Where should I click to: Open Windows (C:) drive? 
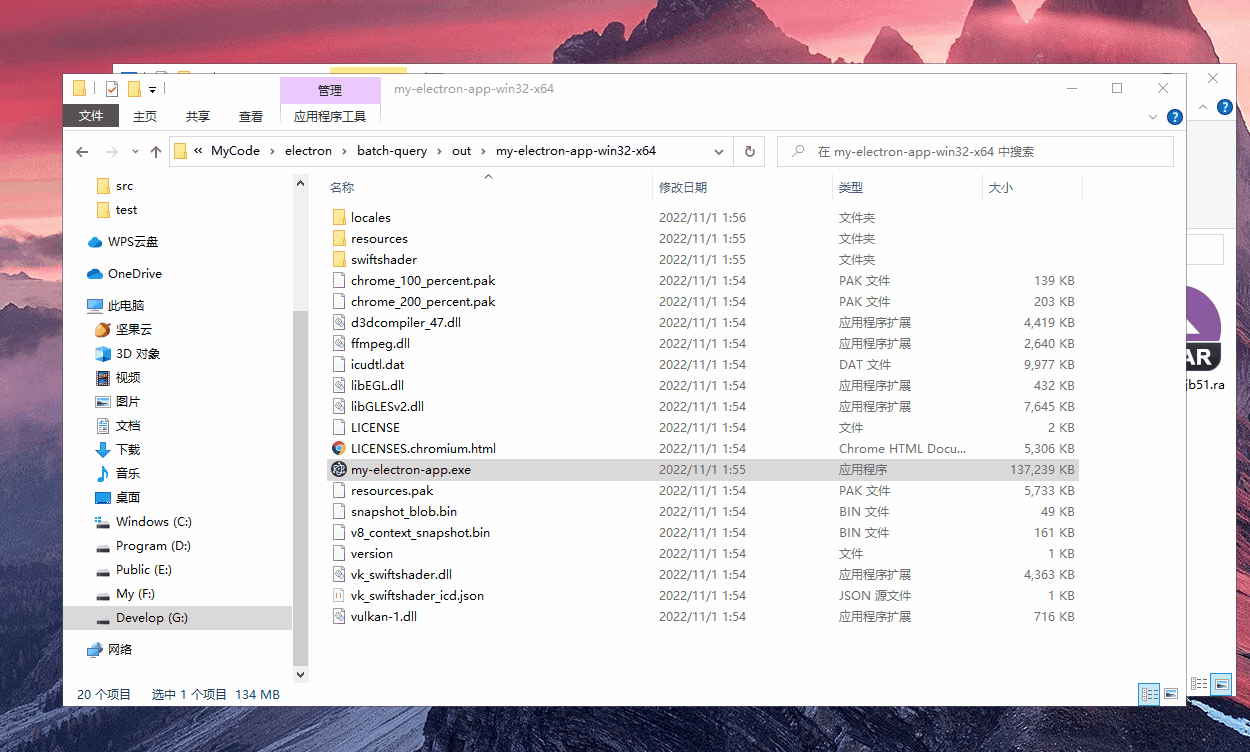pyautogui.click(x=143, y=522)
